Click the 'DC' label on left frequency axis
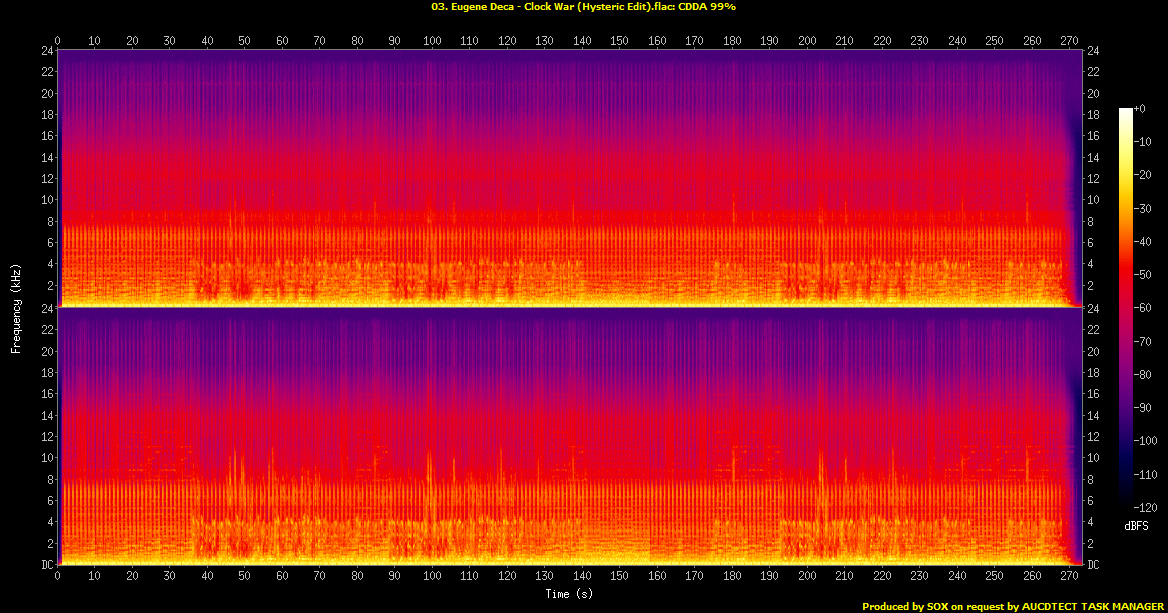The image size is (1168, 613). (48, 565)
